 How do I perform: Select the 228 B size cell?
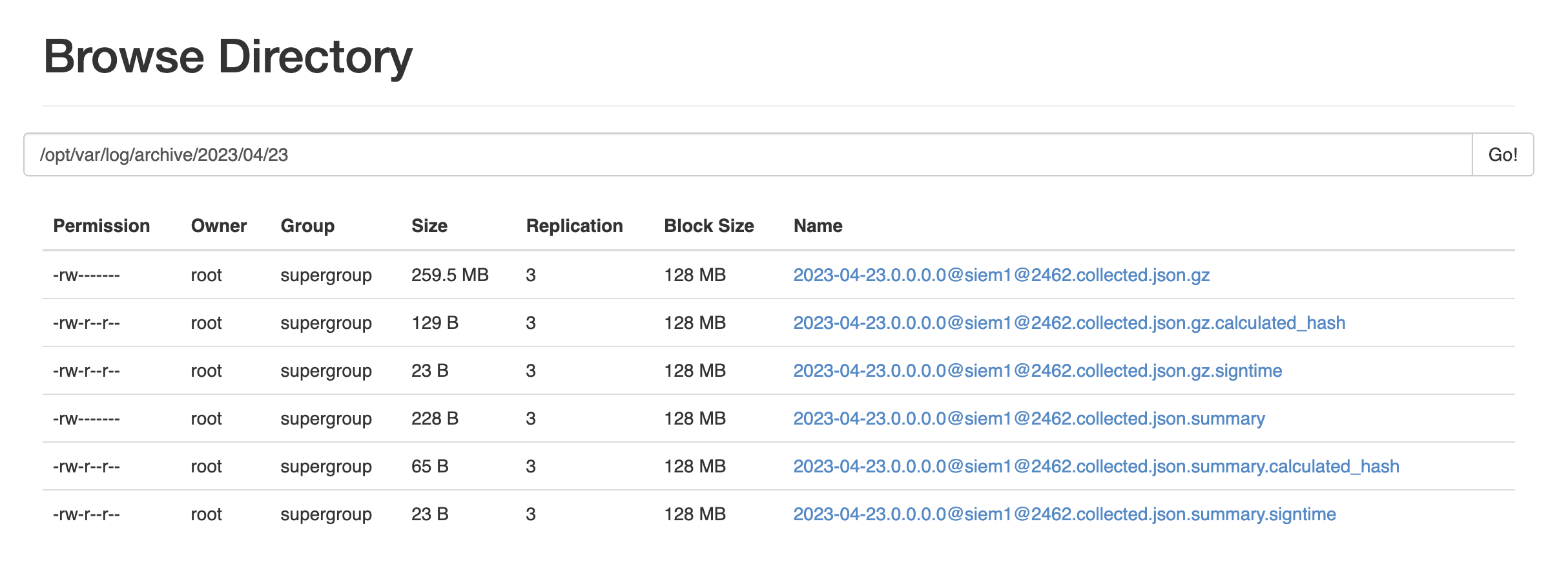(435, 418)
